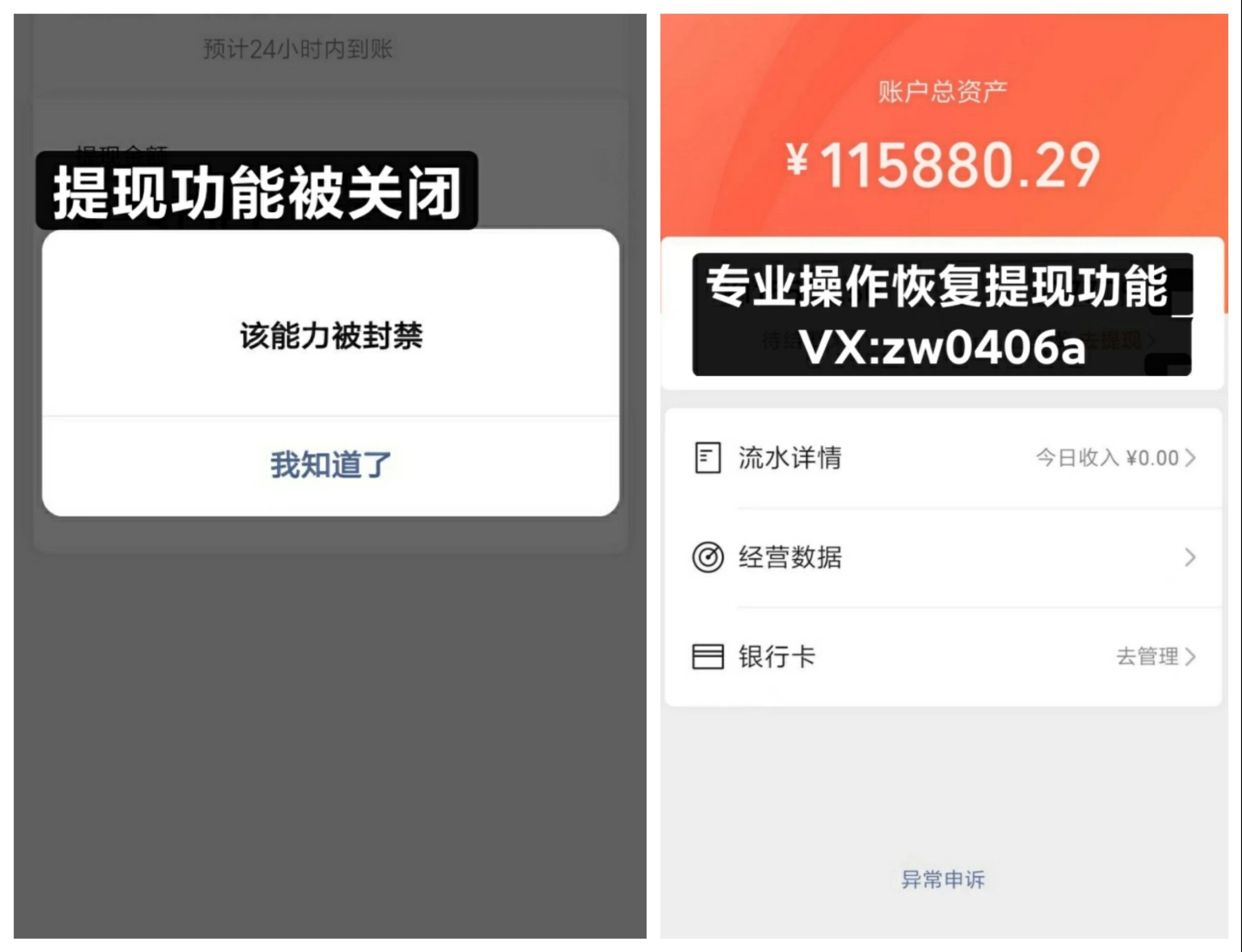Tap the ¥115880.29 total balance amount

point(944,165)
